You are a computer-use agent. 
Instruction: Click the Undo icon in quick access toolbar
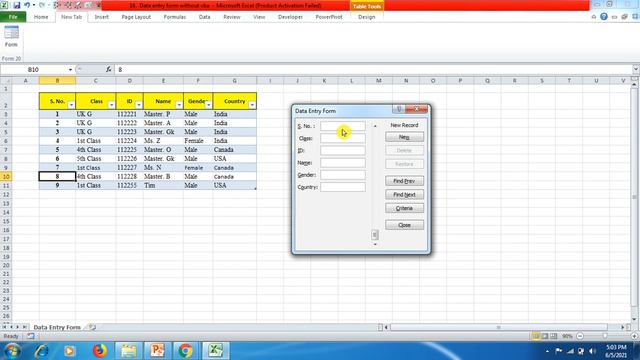point(27,5)
